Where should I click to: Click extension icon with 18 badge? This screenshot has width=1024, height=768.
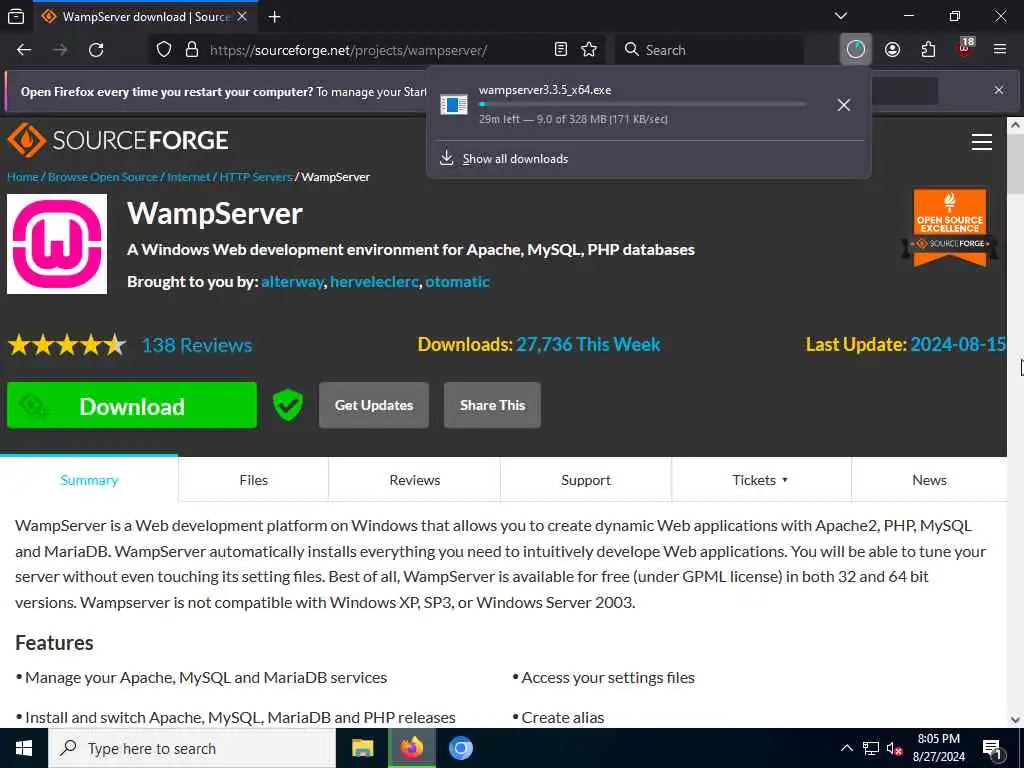tap(965, 48)
